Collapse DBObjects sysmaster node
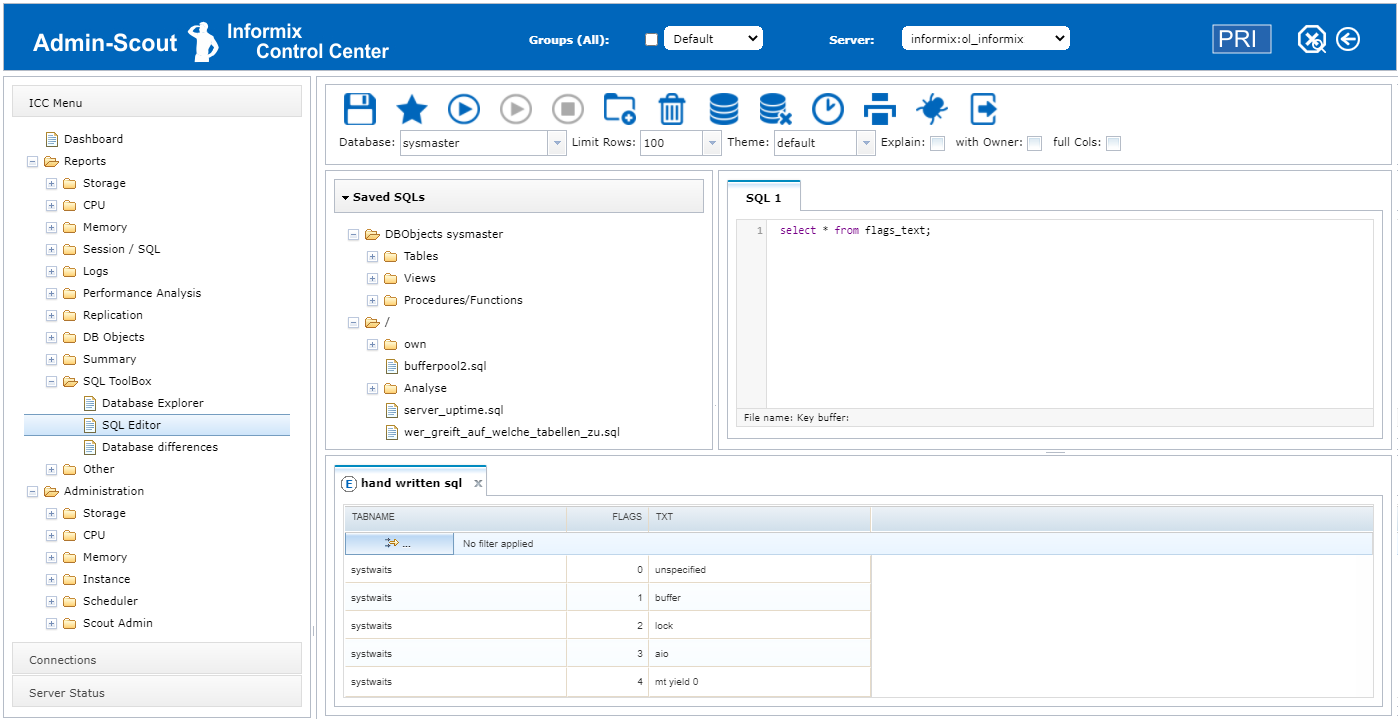Viewport: 1398px width, 722px height. (353, 234)
